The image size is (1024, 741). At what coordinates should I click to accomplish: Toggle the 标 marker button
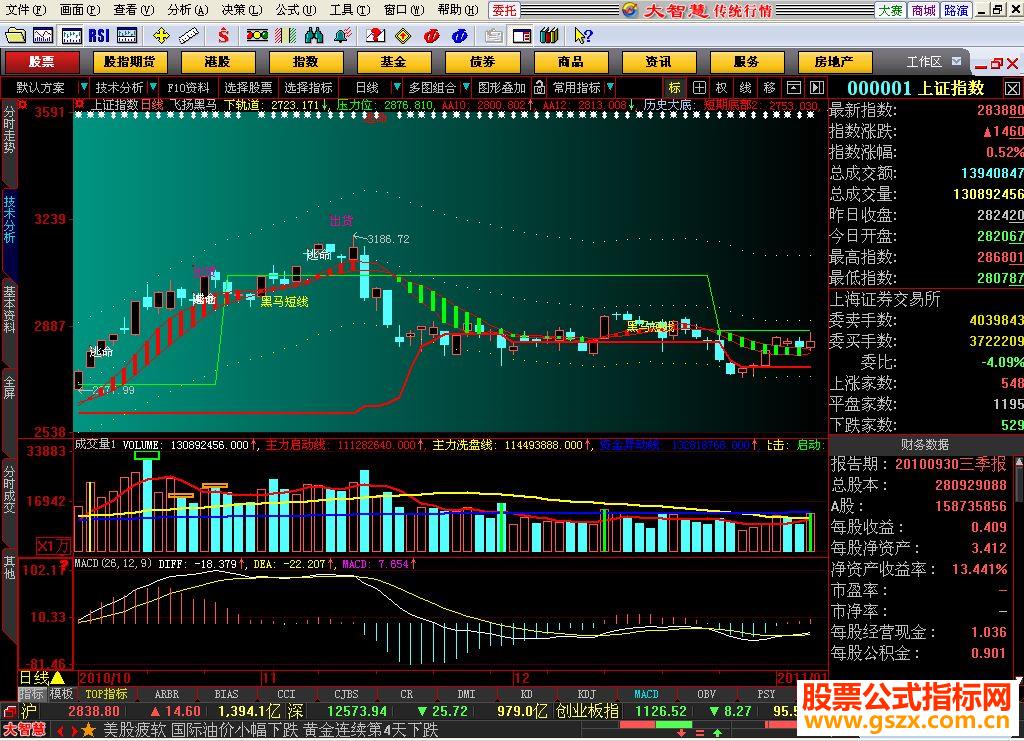tap(675, 87)
